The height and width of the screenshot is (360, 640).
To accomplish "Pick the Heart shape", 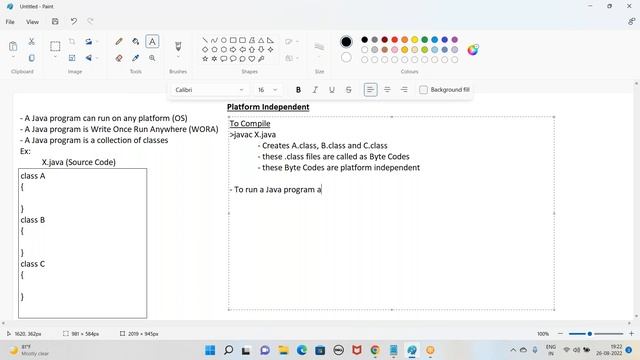I will pos(252,59).
